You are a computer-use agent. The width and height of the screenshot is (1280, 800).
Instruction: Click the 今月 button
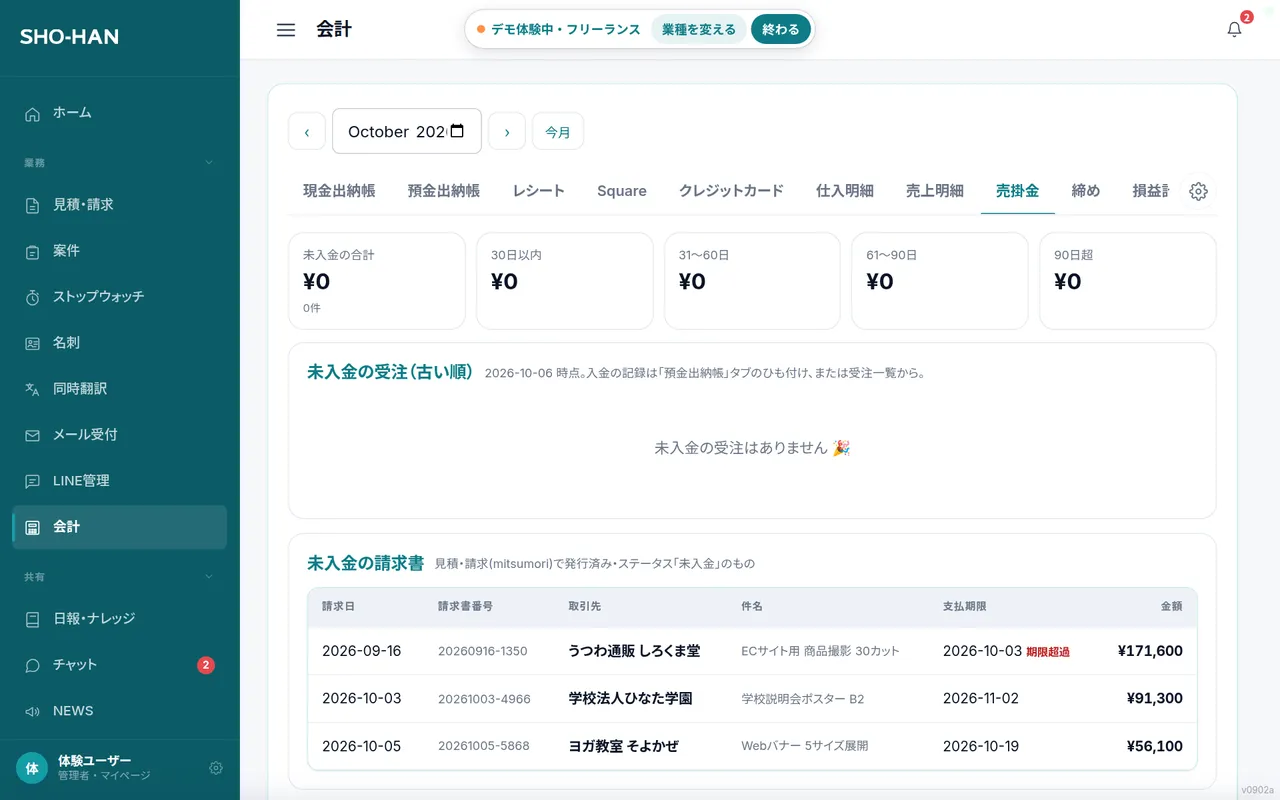[558, 131]
